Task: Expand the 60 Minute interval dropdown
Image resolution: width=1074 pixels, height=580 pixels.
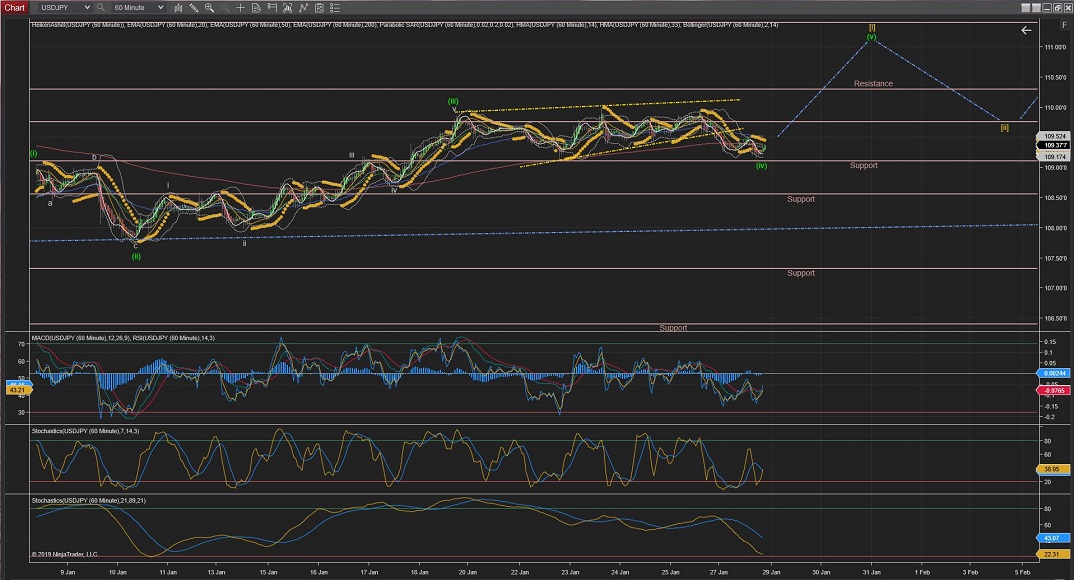Action: click(x=138, y=8)
